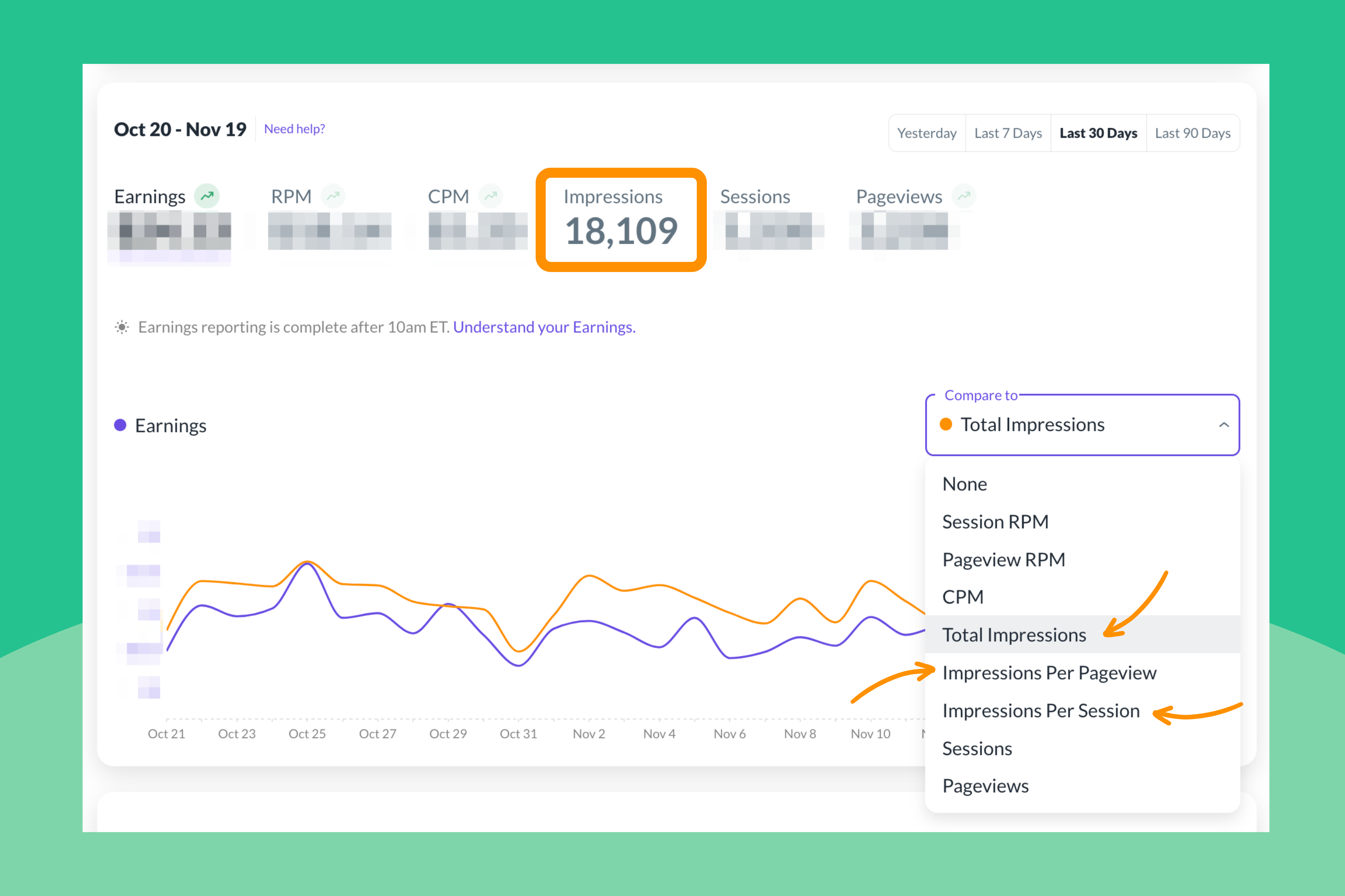The width and height of the screenshot is (1345, 896).
Task: Click the sun icon beside earnings notice
Action: [x=122, y=327]
